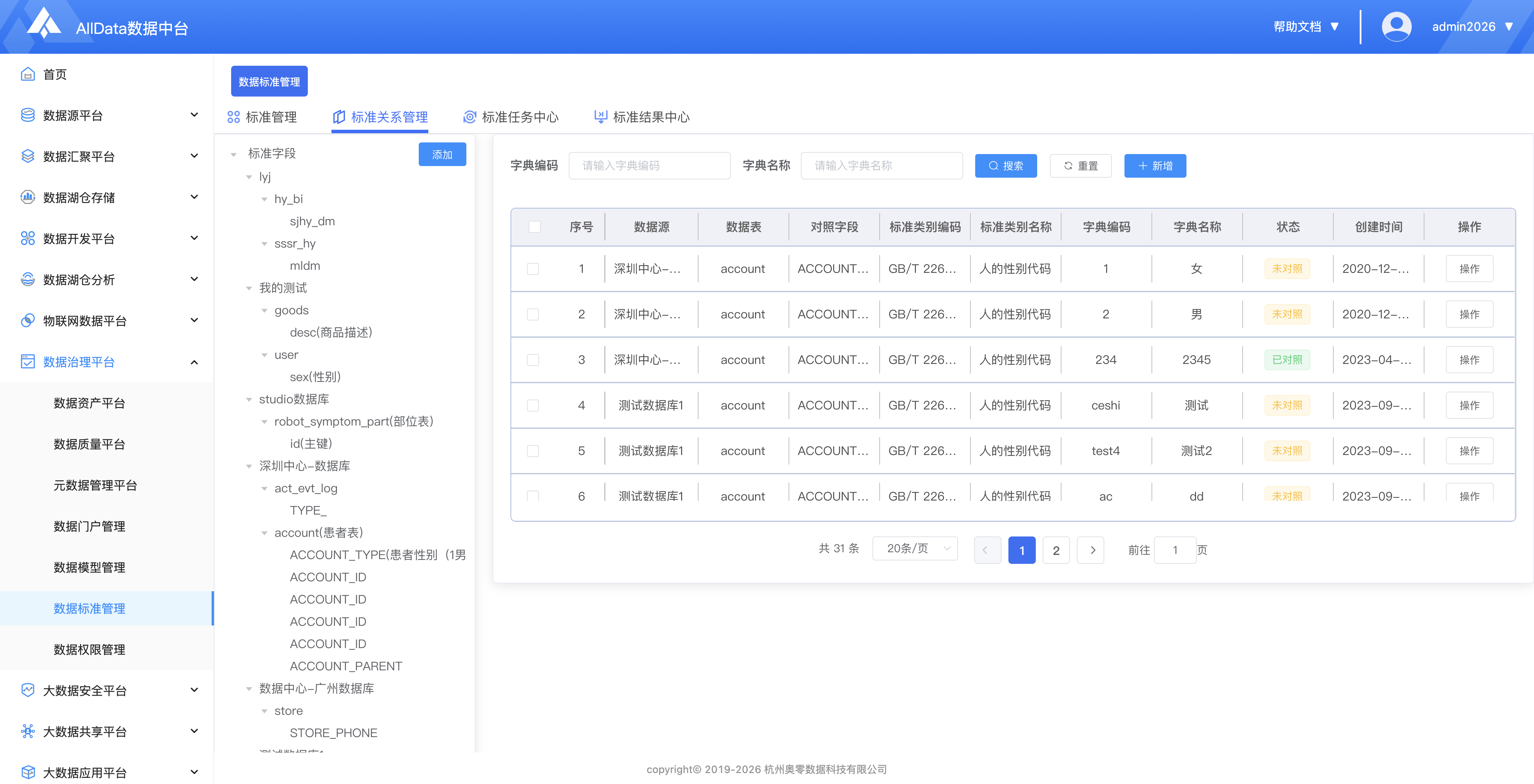1534x784 pixels.
Task: Go to page 2
Action: [x=1056, y=550]
